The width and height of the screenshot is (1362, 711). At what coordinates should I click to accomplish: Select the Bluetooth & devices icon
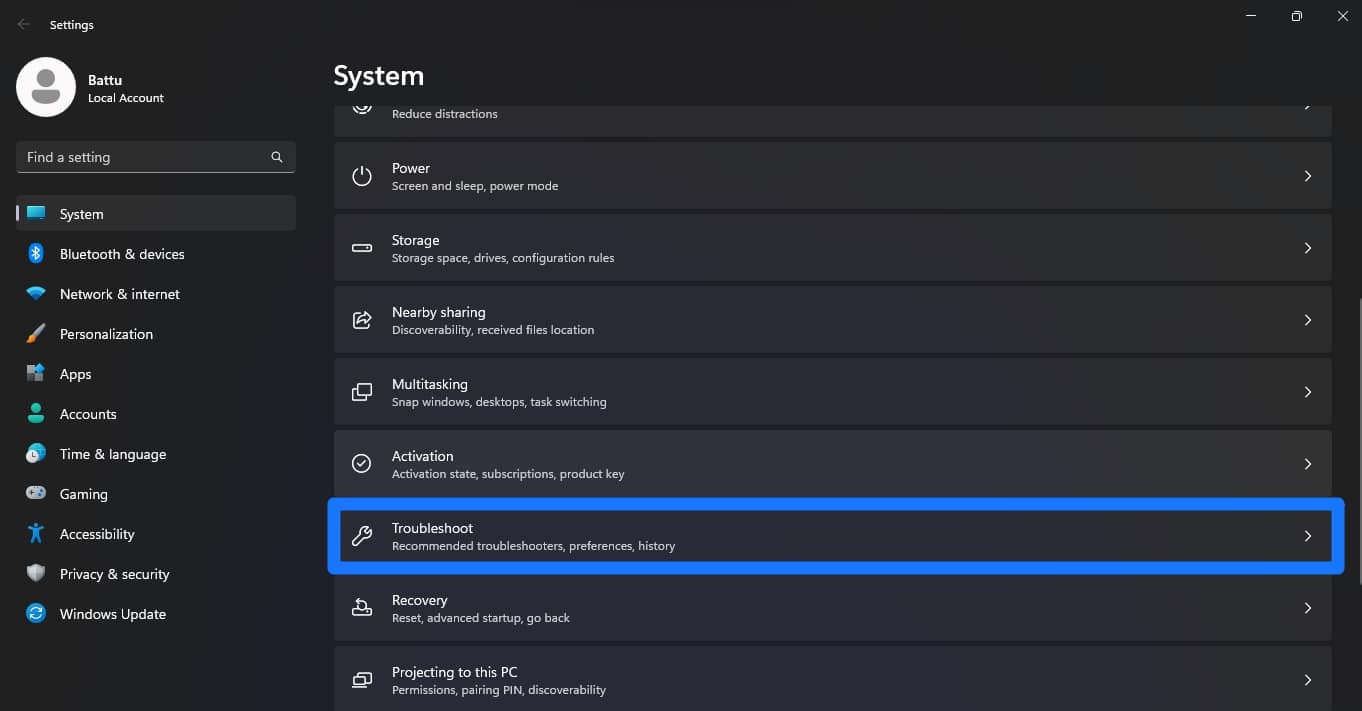point(36,254)
